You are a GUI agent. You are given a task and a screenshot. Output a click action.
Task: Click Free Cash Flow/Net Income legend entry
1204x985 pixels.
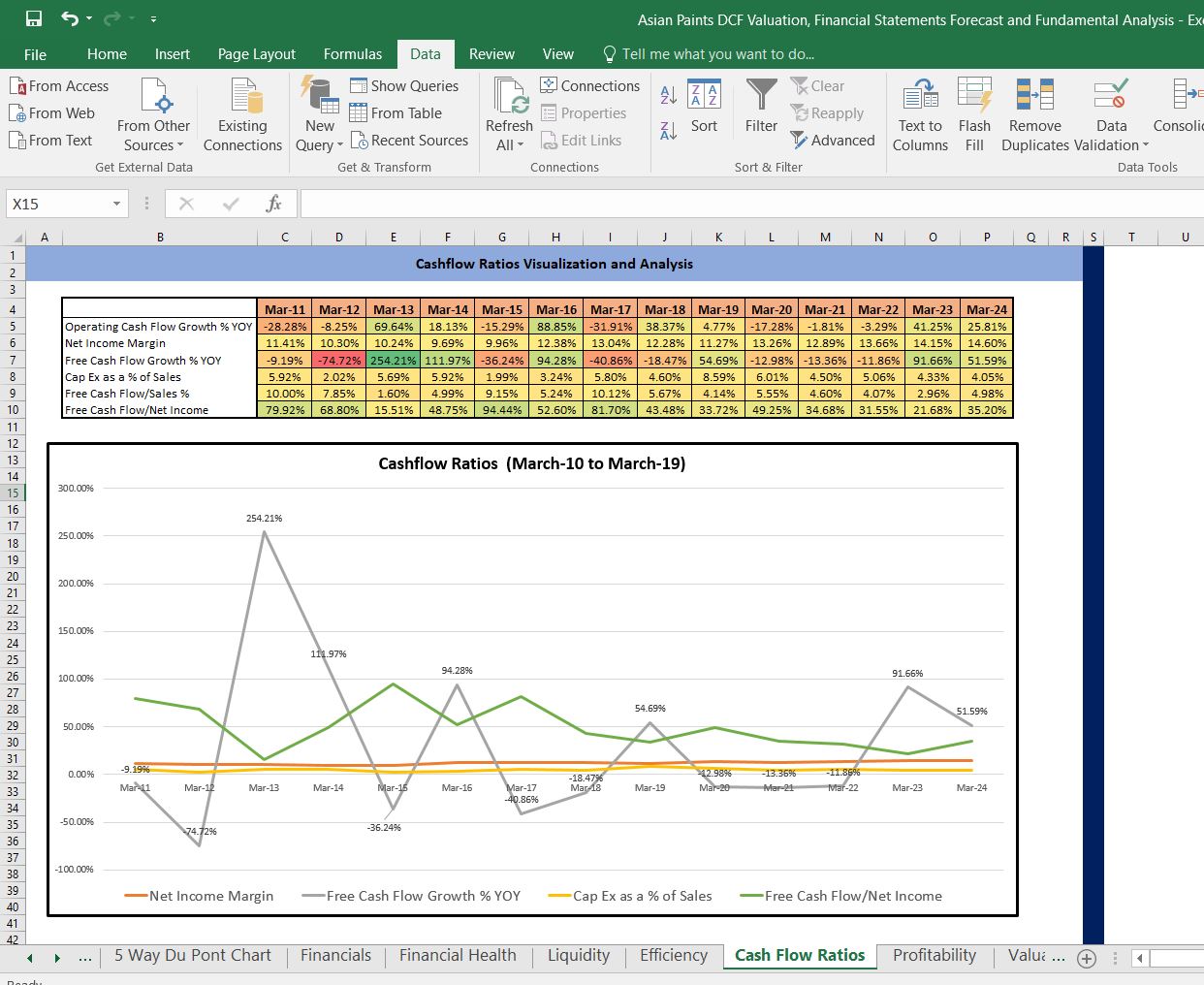pyautogui.click(x=841, y=896)
